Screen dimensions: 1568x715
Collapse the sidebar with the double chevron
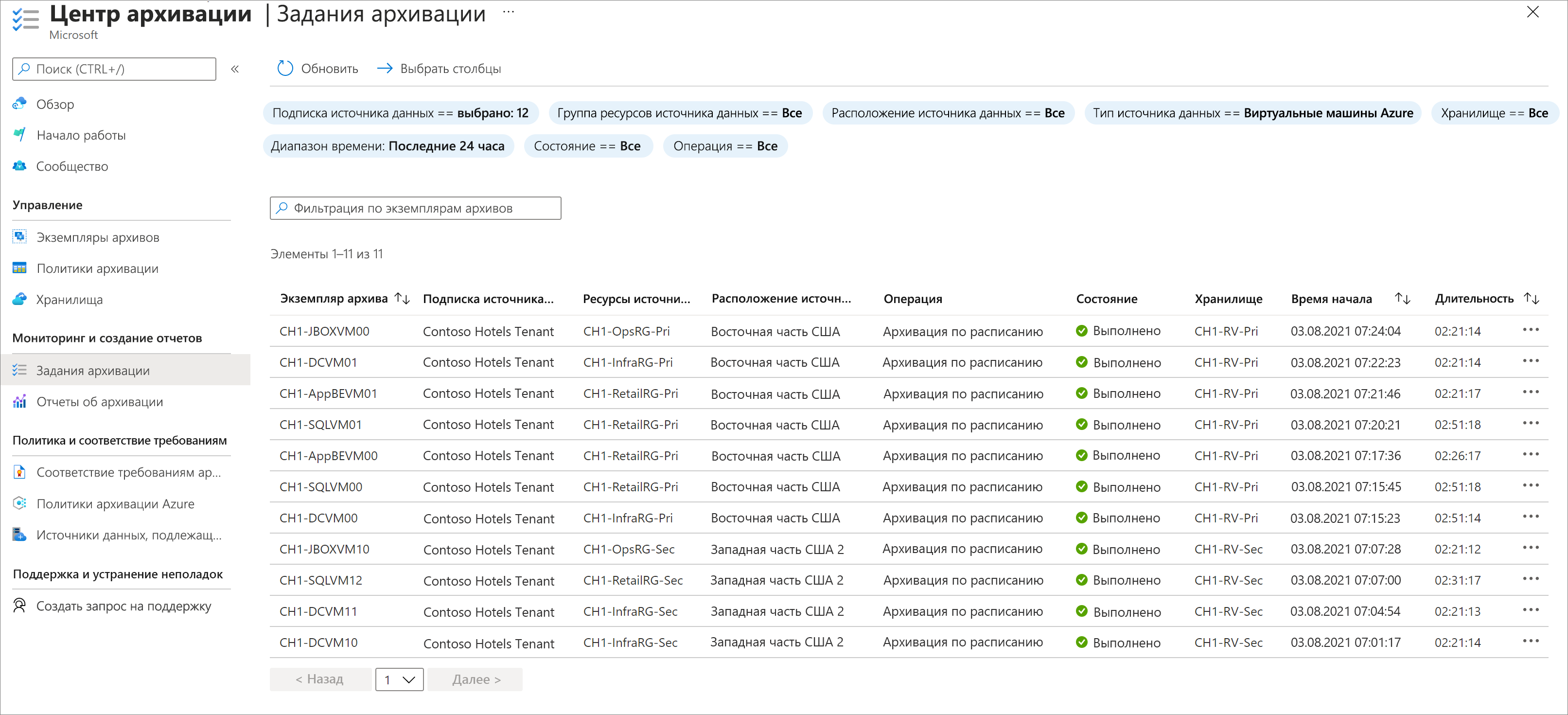pos(235,69)
